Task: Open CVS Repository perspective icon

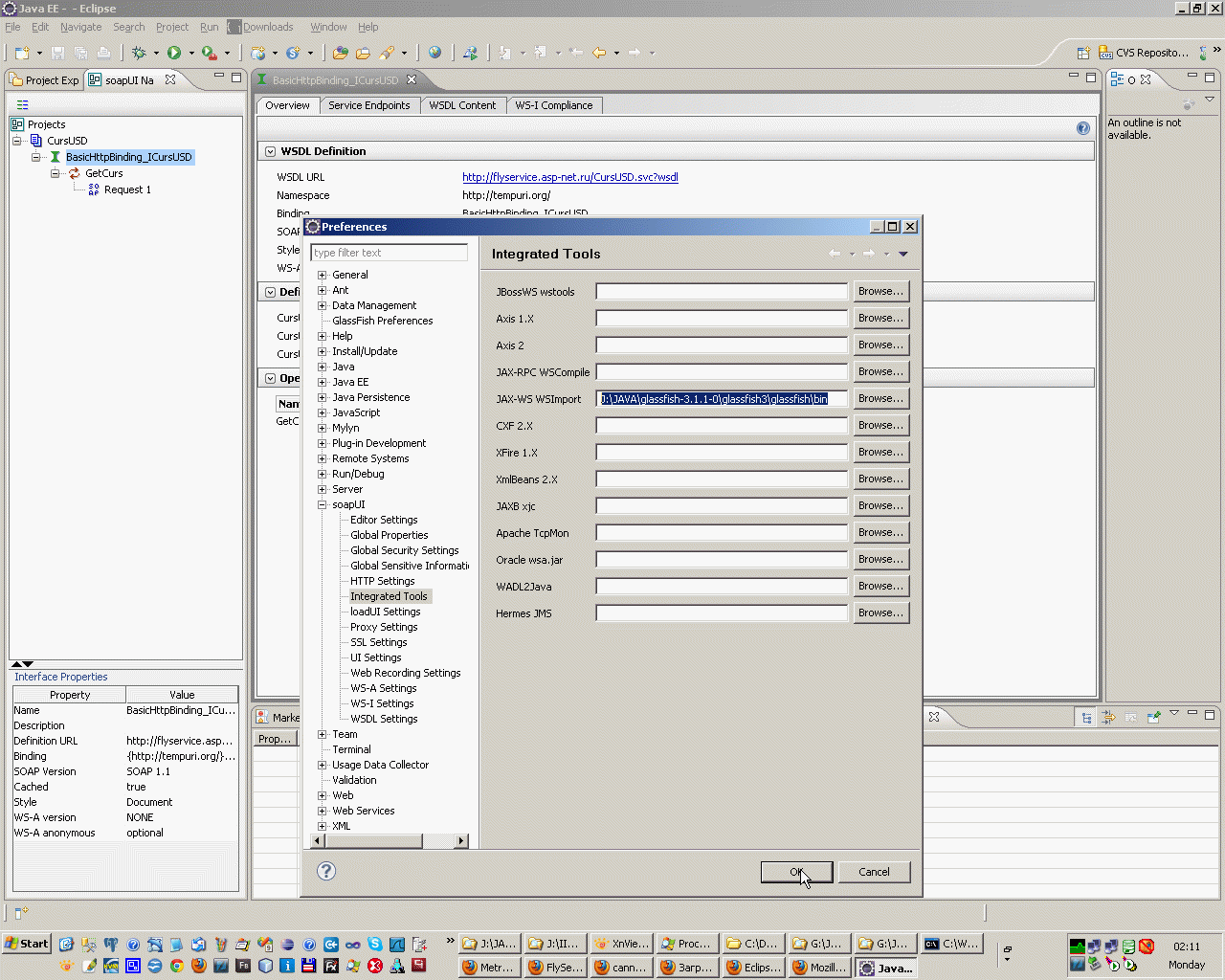Action: [x=1107, y=54]
